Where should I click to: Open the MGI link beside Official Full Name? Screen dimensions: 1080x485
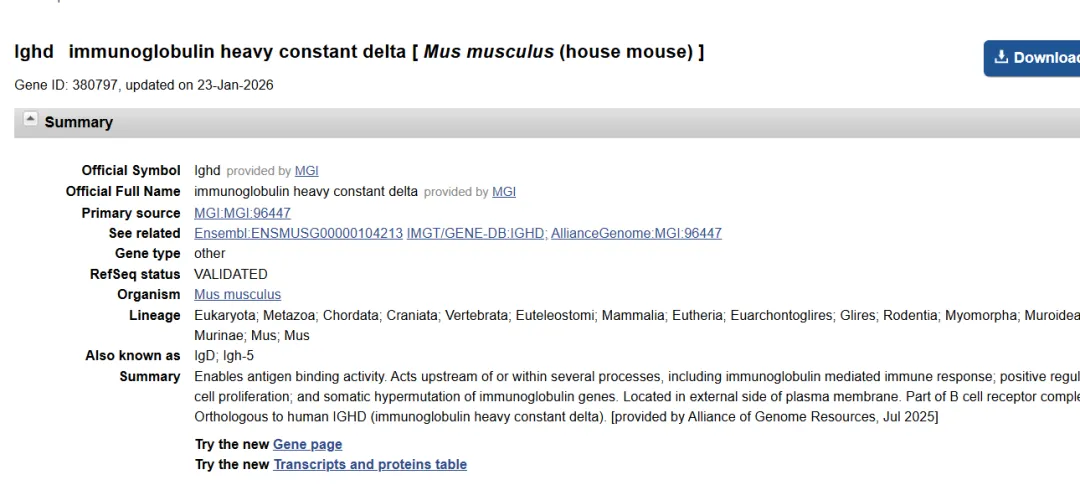[x=504, y=192]
